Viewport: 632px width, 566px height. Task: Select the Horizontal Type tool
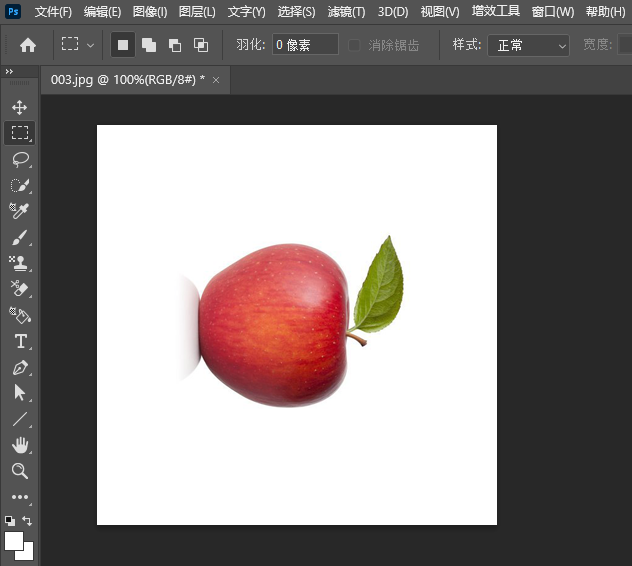20,342
